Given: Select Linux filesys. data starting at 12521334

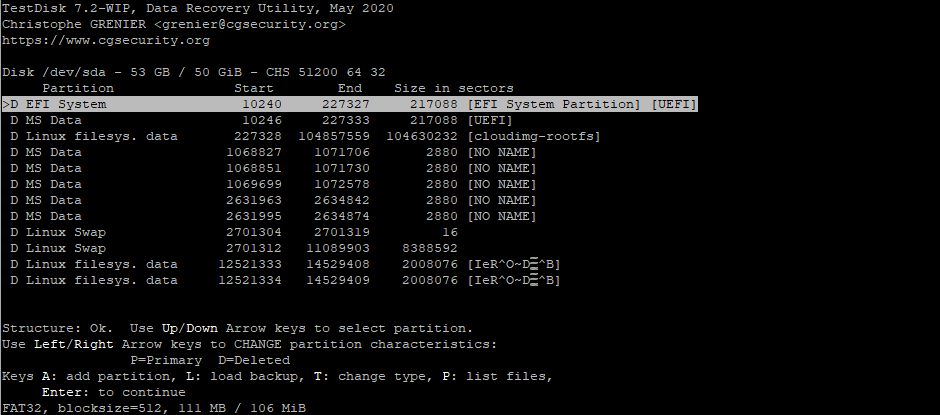Looking at the screenshot, I should (285, 280).
